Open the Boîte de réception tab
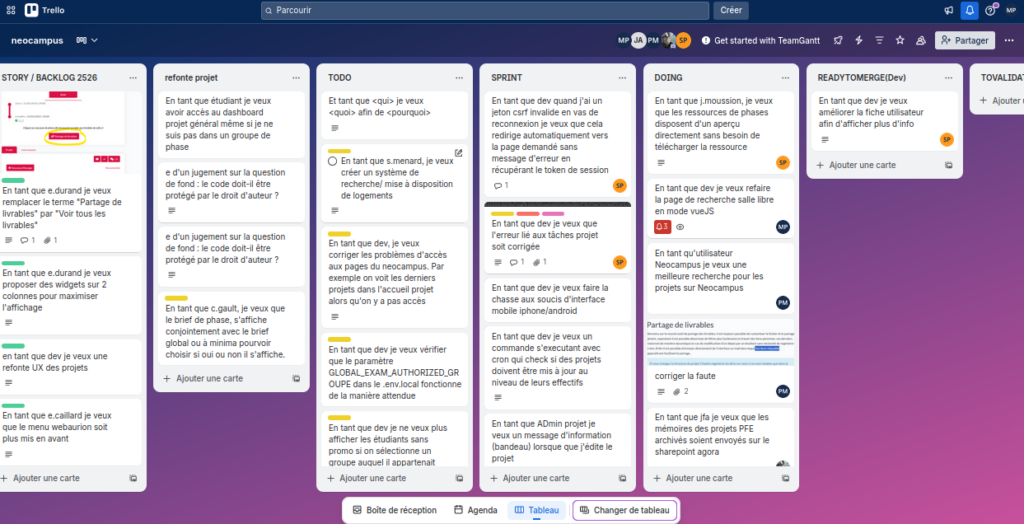1024x524 pixels. pyautogui.click(x=394, y=510)
